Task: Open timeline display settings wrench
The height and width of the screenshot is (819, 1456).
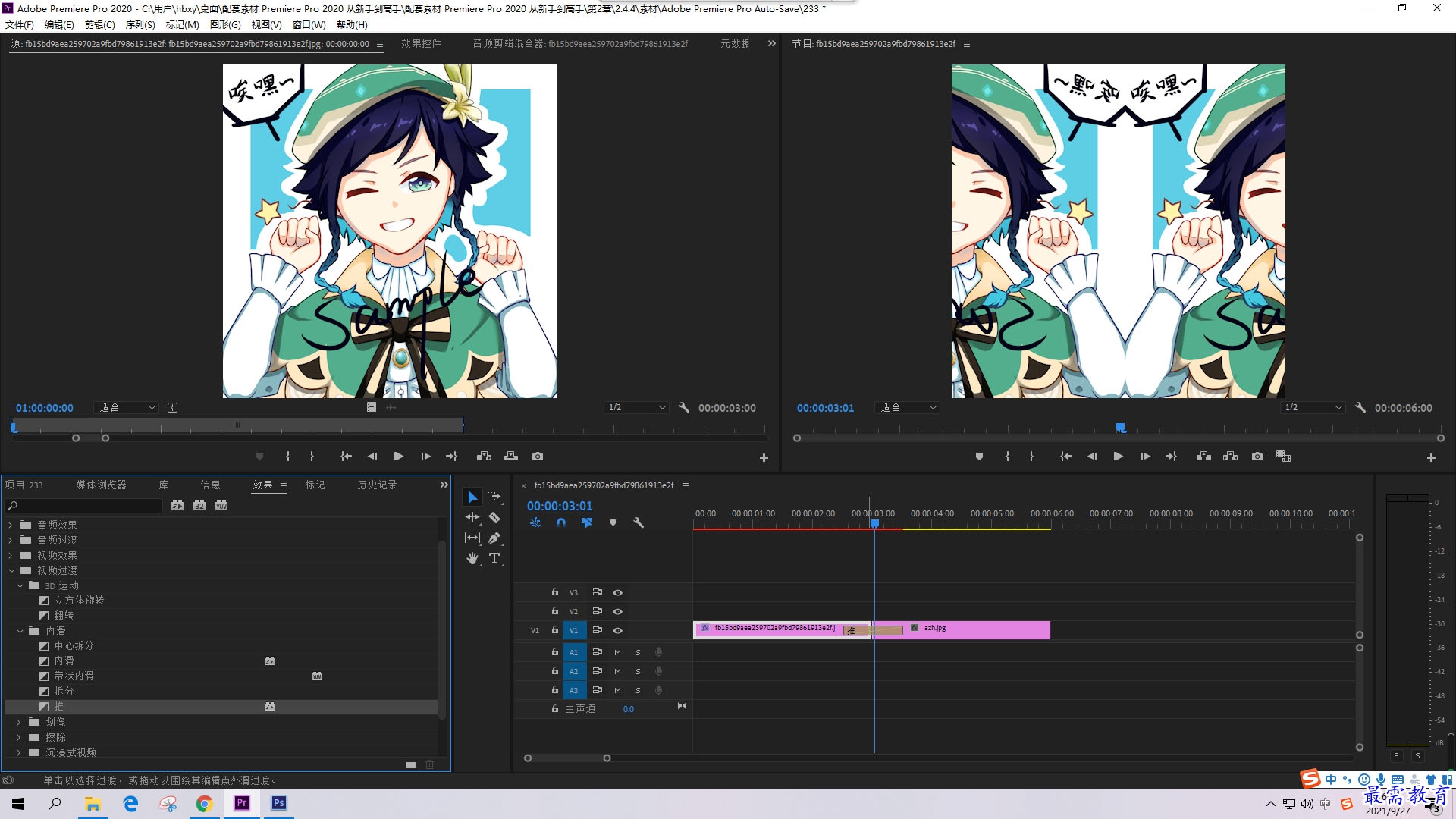Action: (x=639, y=522)
